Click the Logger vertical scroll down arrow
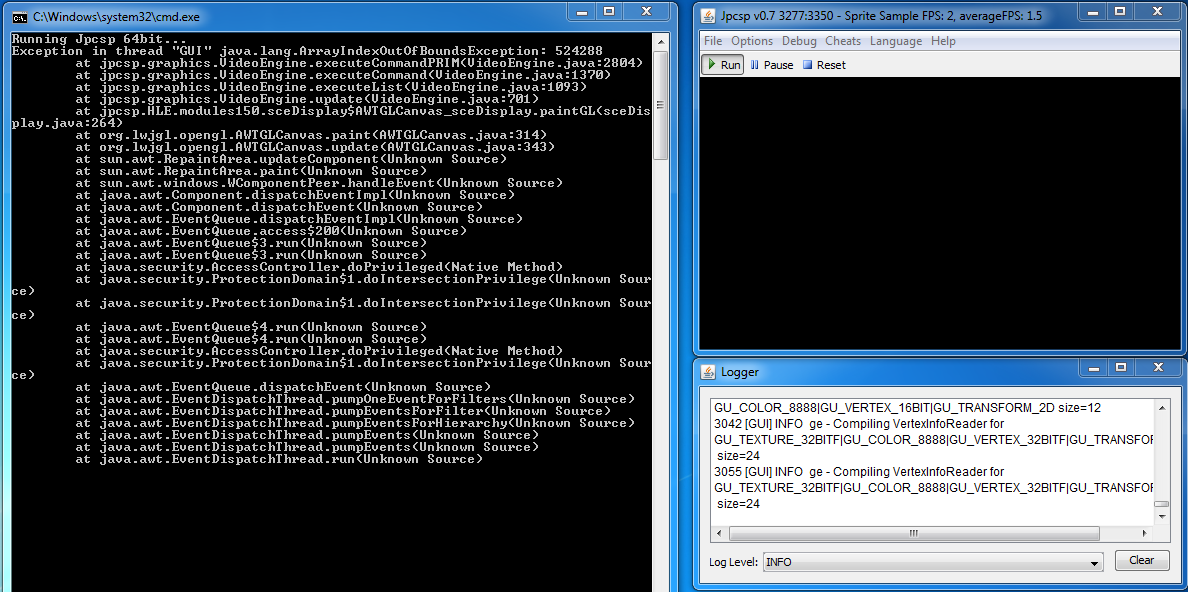Viewport: 1188px width, 592px height. [x=1161, y=517]
